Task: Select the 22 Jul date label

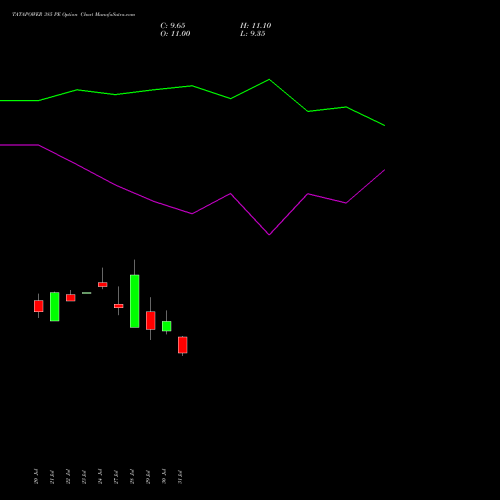Action: pyautogui.click(x=68, y=477)
